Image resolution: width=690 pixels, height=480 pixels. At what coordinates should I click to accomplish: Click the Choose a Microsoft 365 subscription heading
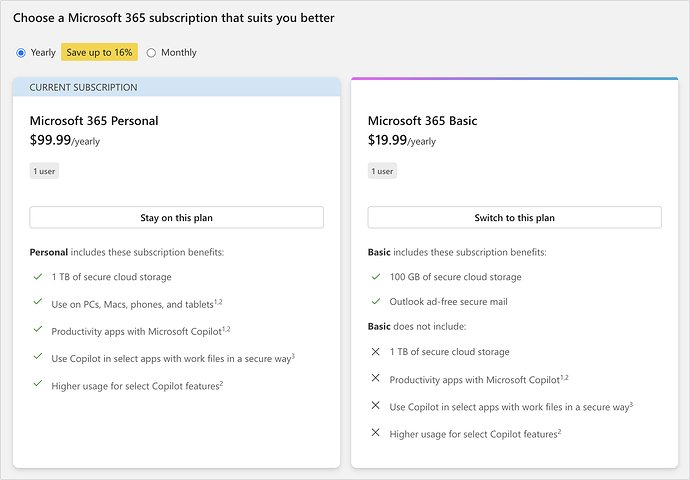(174, 18)
